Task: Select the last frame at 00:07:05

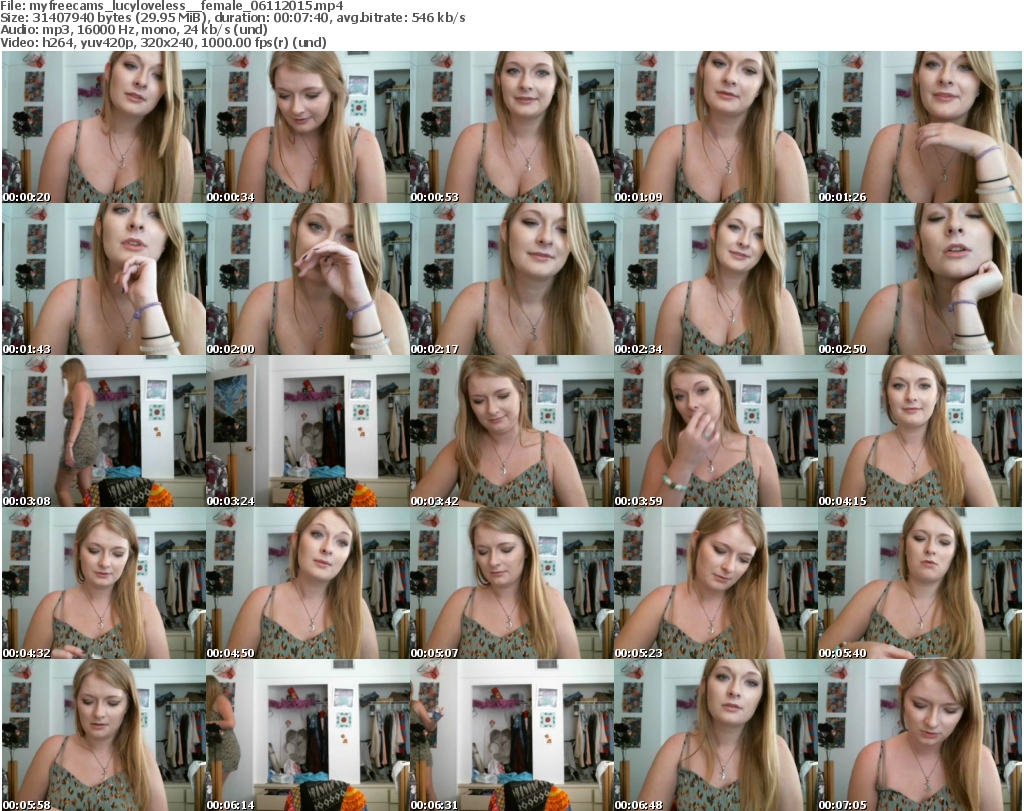Action: [919, 735]
